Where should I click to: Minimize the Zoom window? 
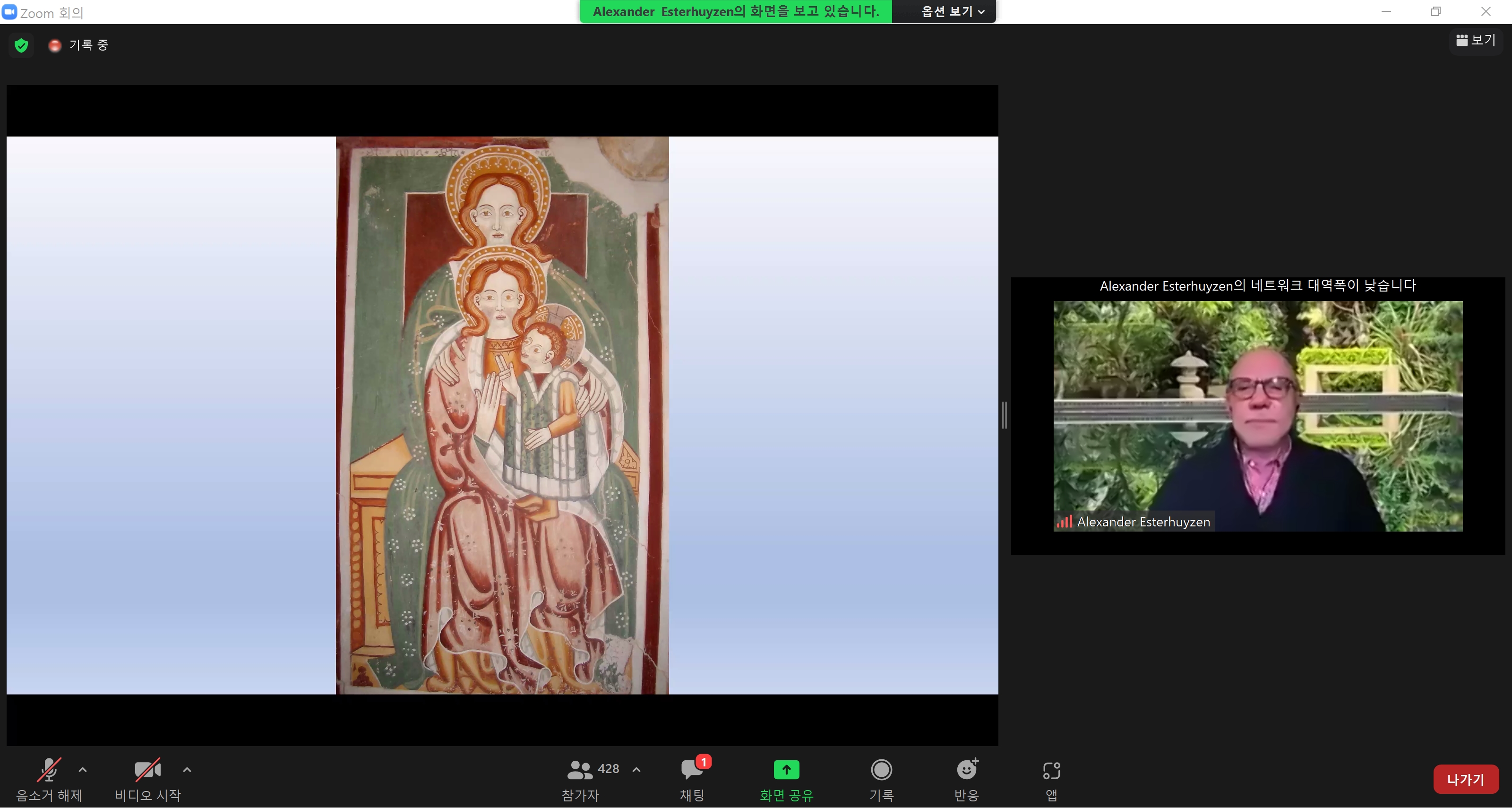click(x=1386, y=11)
